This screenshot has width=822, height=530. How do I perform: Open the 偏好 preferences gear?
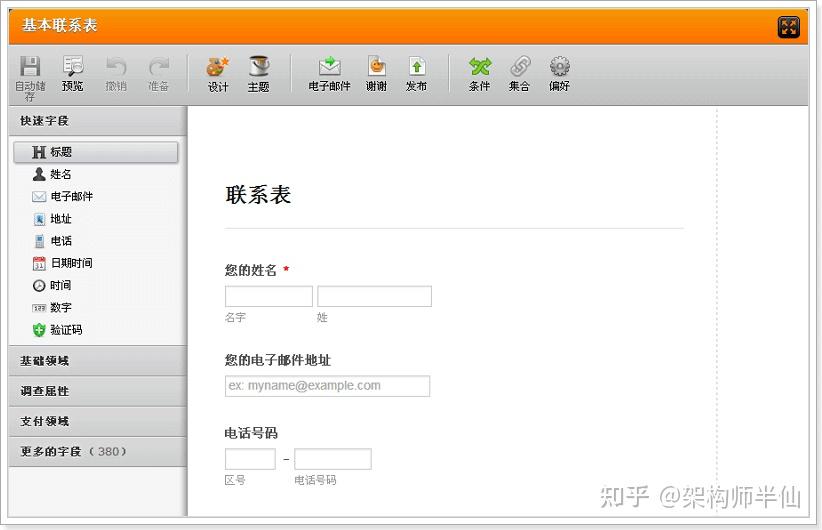click(559, 67)
